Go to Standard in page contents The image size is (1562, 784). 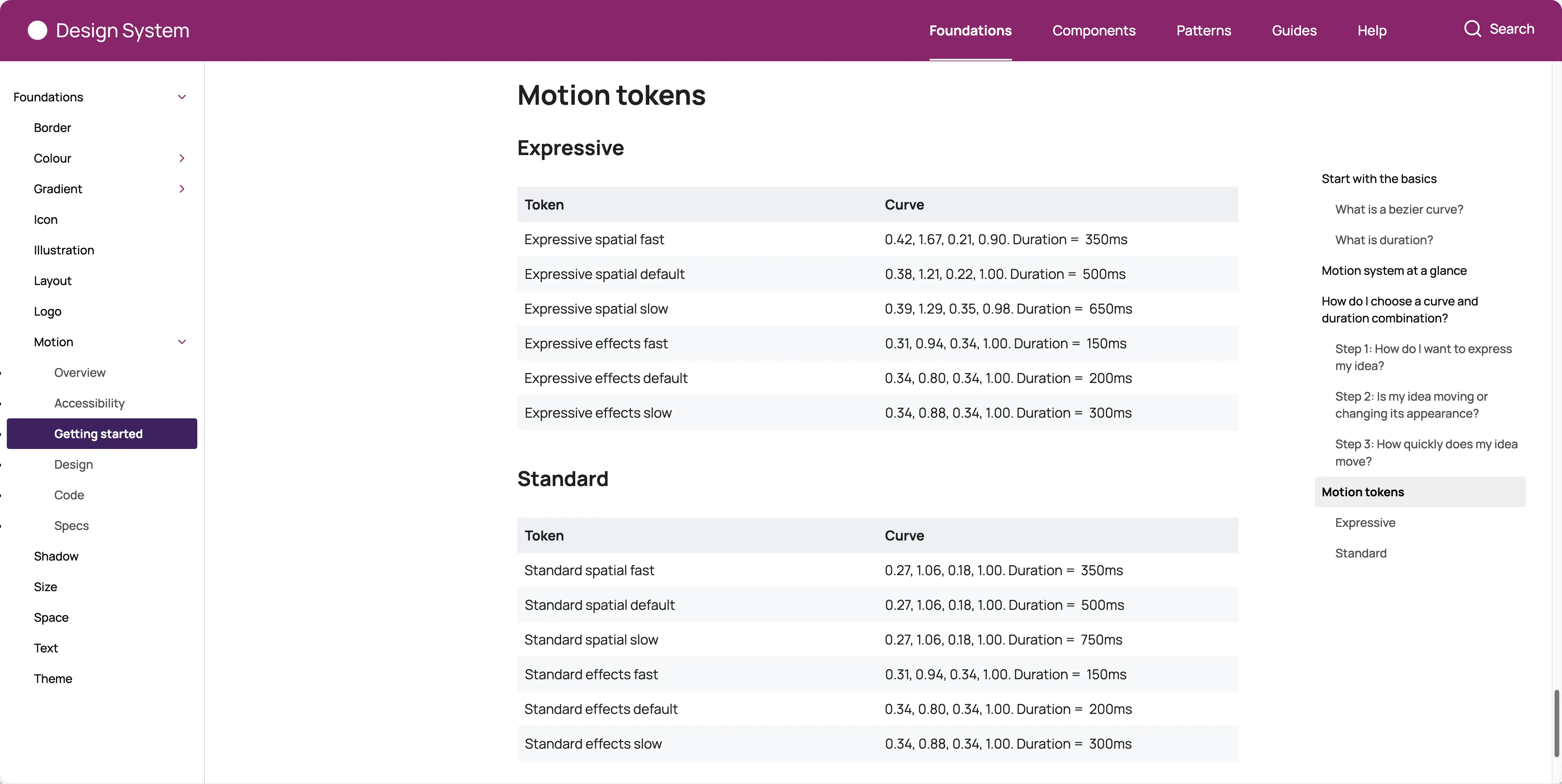coord(1360,553)
